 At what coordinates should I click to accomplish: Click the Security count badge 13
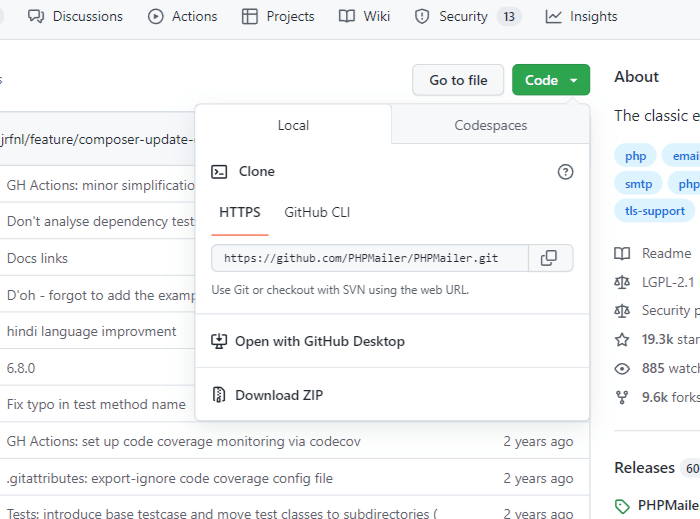click(509, 17)
